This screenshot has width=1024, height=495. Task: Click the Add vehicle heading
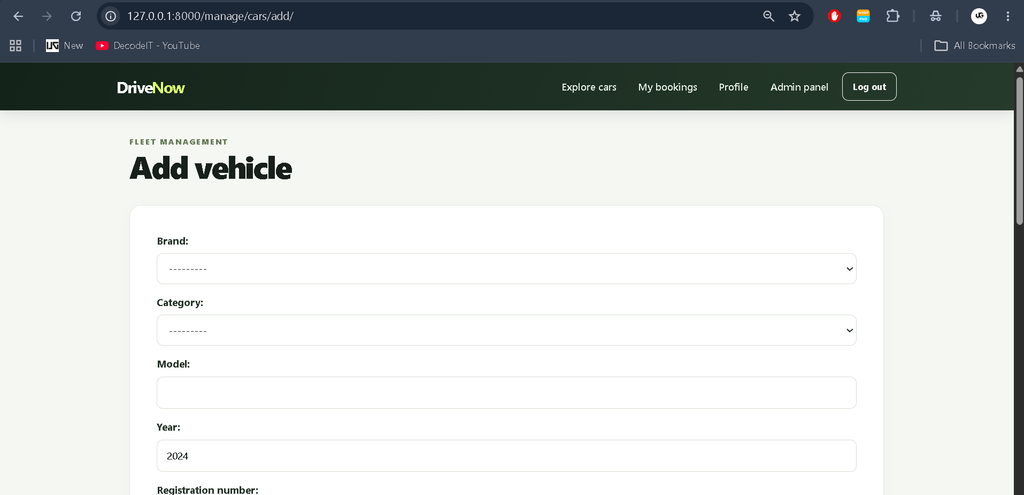(210, 168)
